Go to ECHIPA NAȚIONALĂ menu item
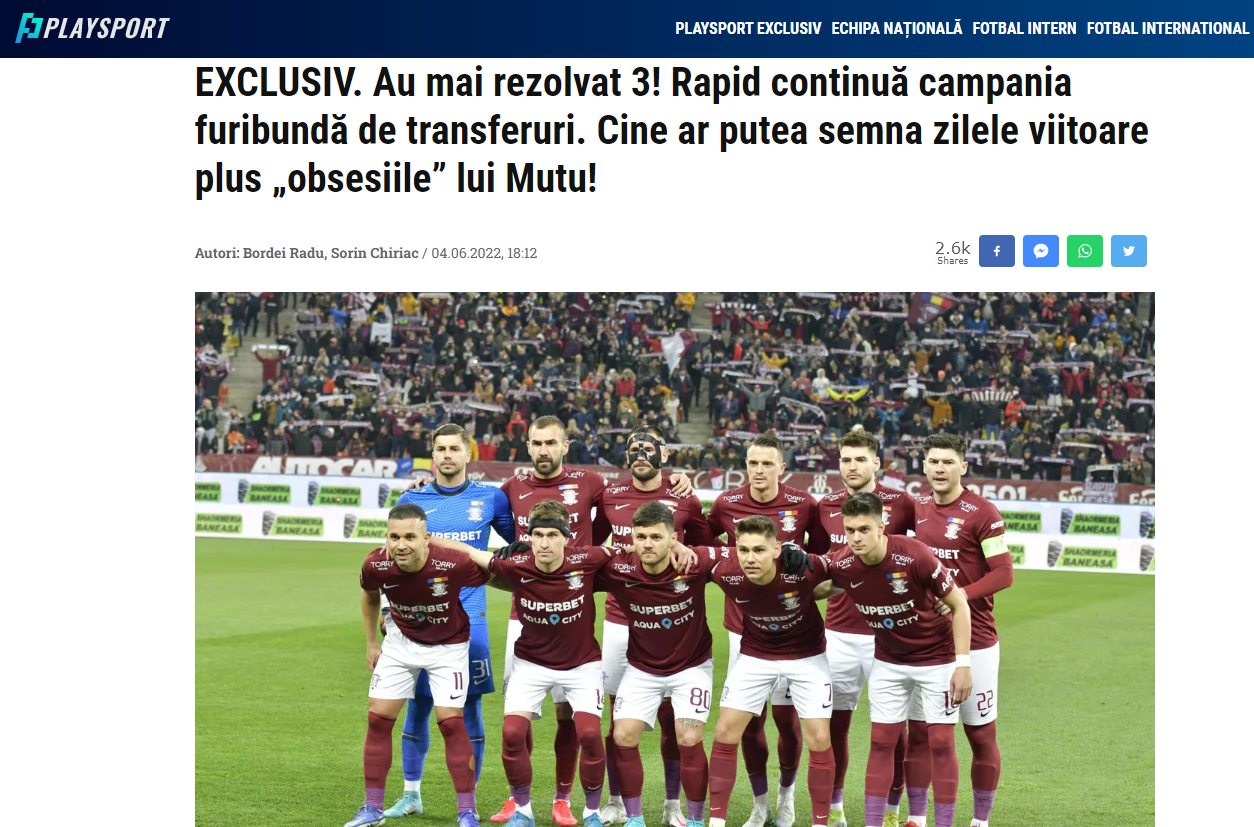 897,28
